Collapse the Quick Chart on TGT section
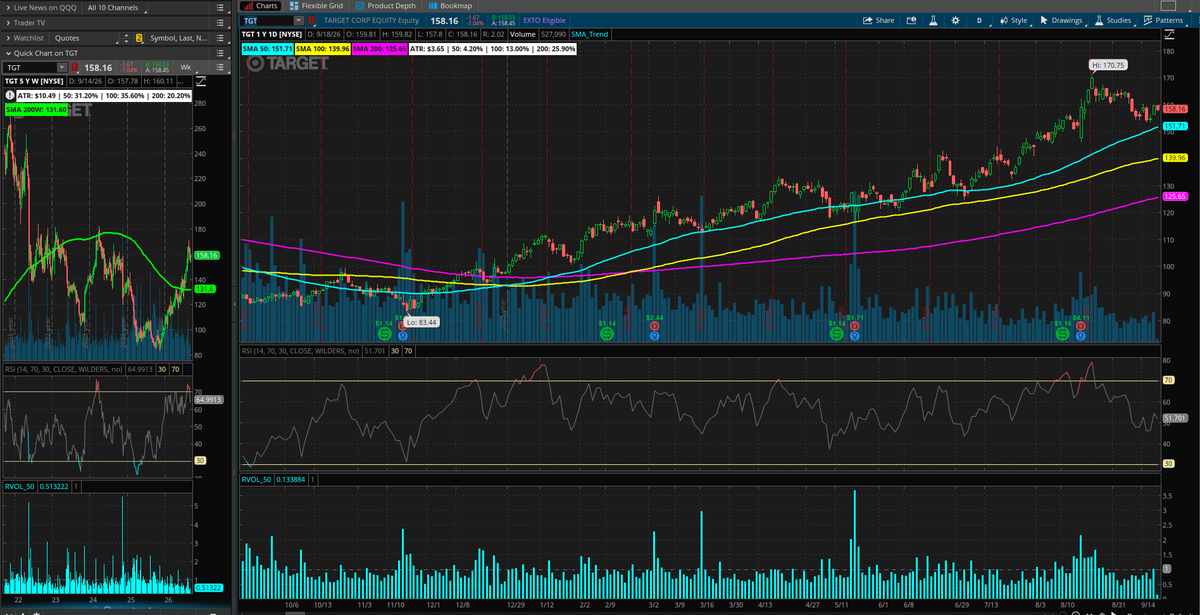This screenshot has height=615, width=1200. [8, 53]
